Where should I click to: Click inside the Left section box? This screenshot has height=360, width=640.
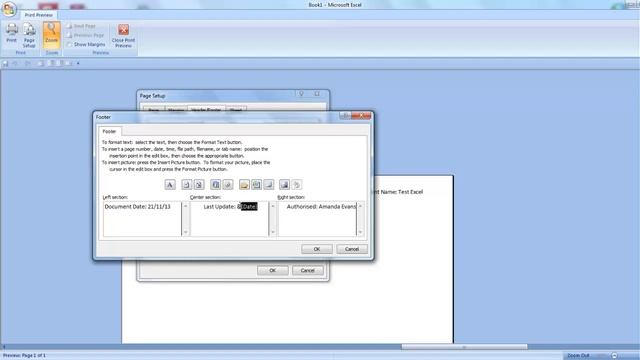pyautogui.click(x=142, y=219)
